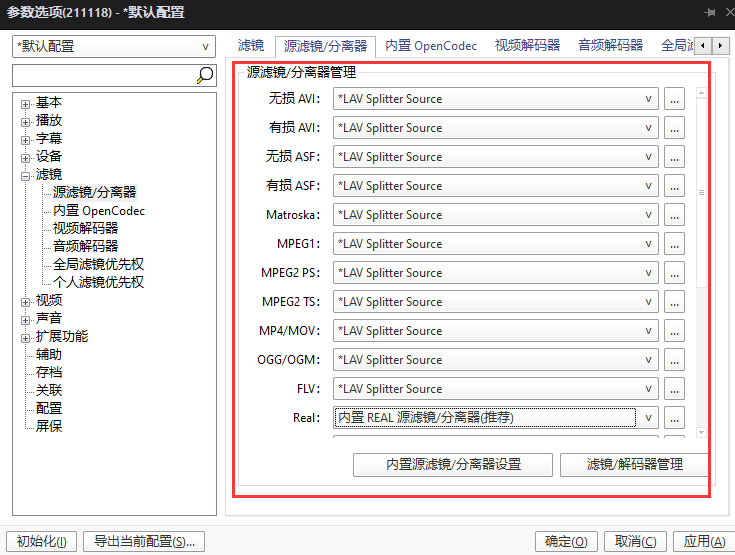The image size is (735, 555).
Task: Focus the settings search input field
Action: [x=104, y=75]
